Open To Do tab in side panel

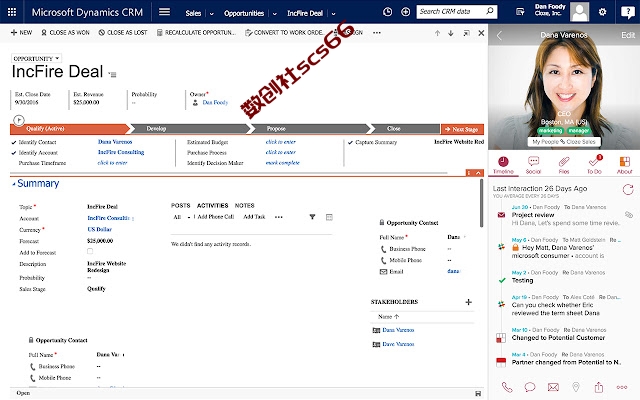tap(594, 165)
